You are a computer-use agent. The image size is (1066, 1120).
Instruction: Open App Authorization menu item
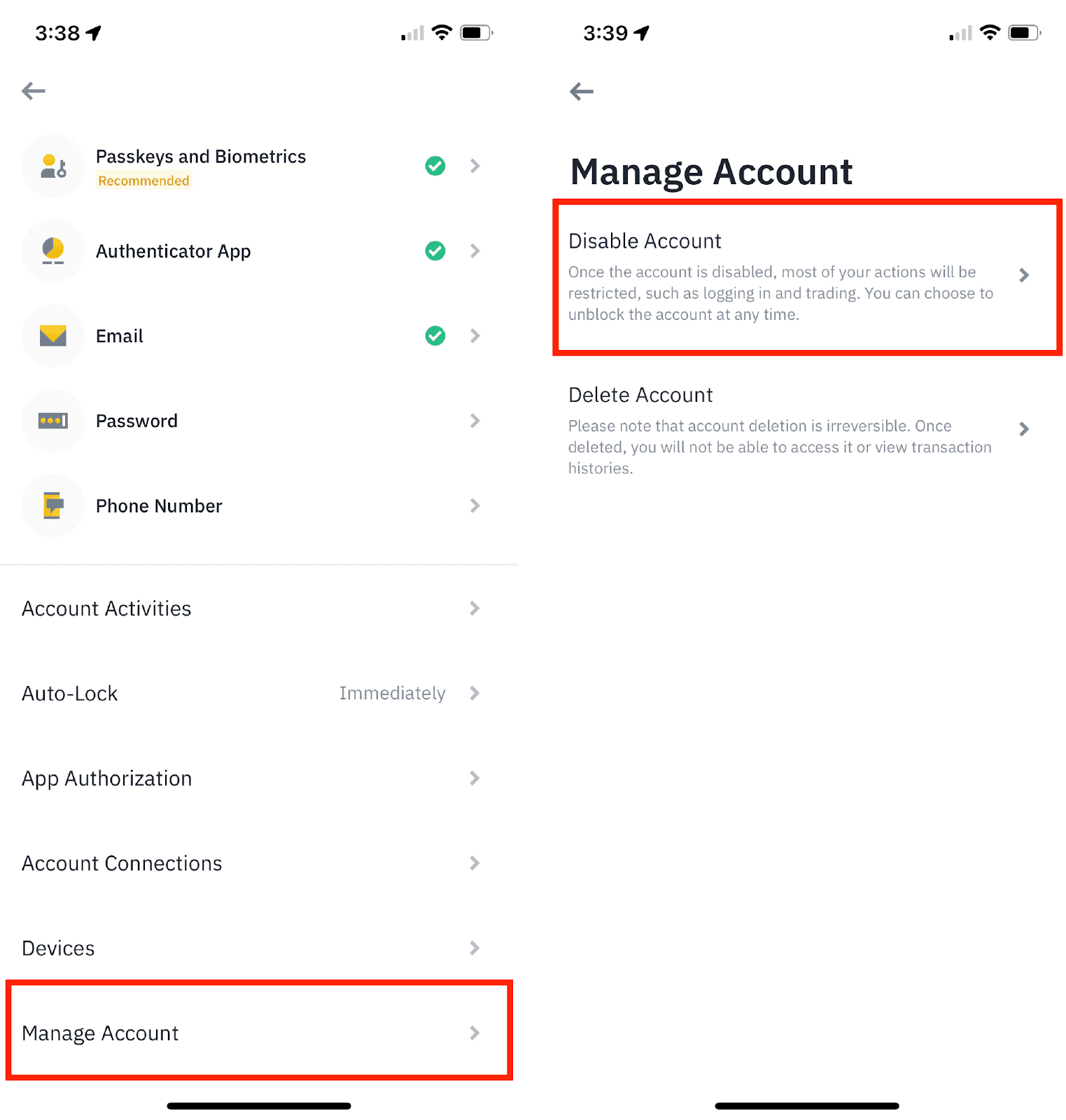click(x=258, y=778)
